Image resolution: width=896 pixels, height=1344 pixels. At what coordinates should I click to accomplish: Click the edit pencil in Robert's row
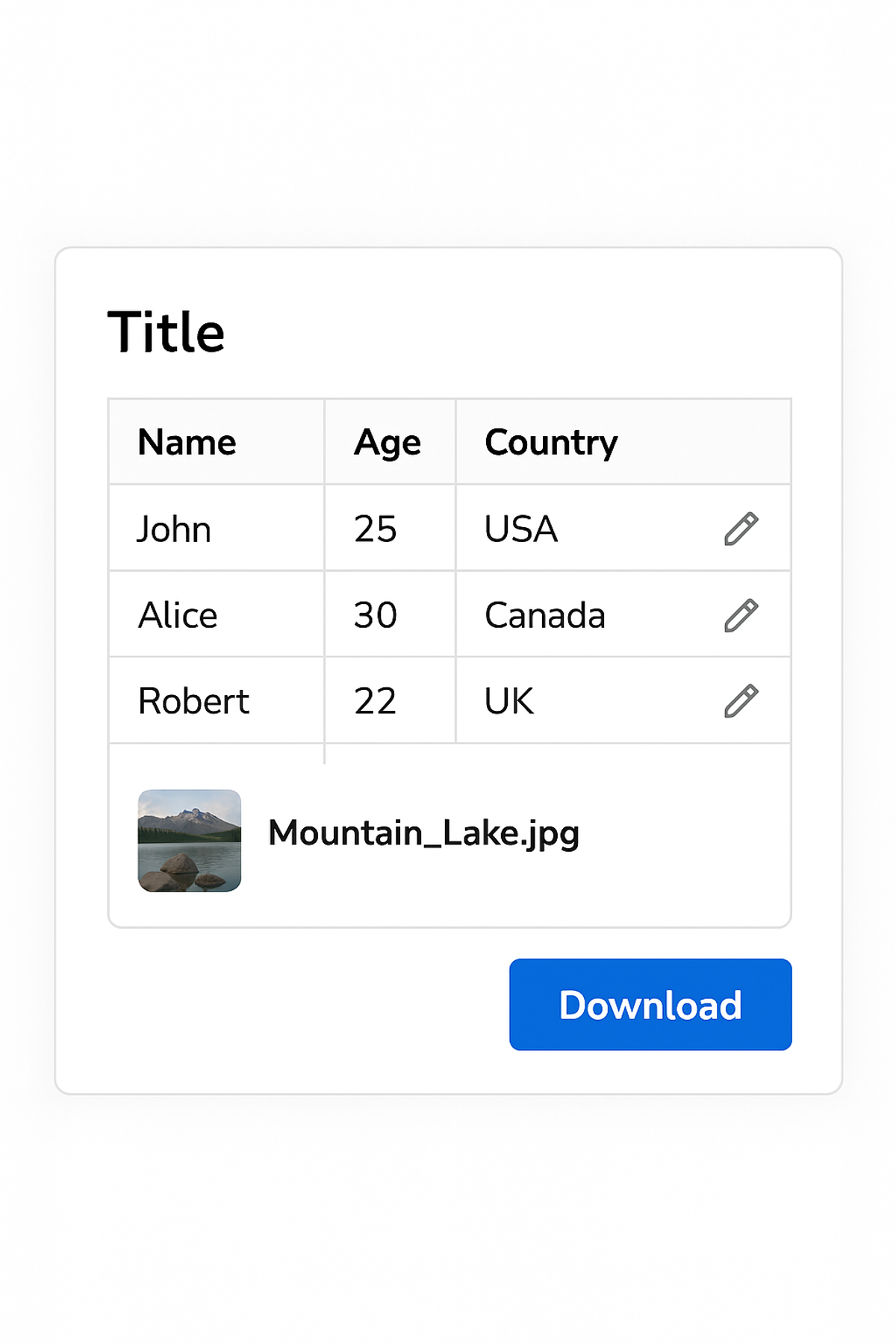pos(741,701)
